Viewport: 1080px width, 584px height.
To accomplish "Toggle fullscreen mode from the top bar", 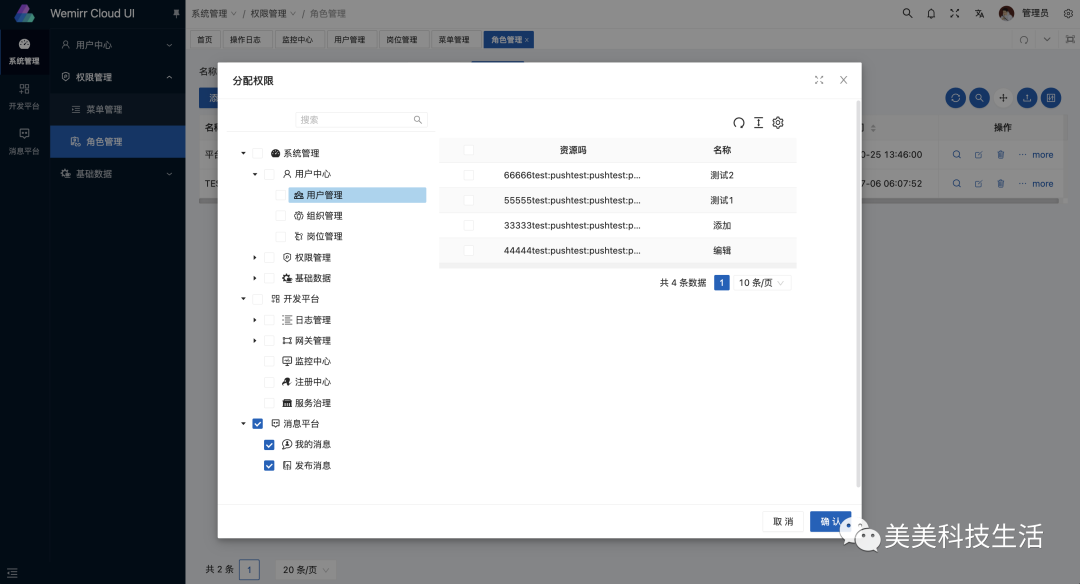I will [x=955, y=13].
